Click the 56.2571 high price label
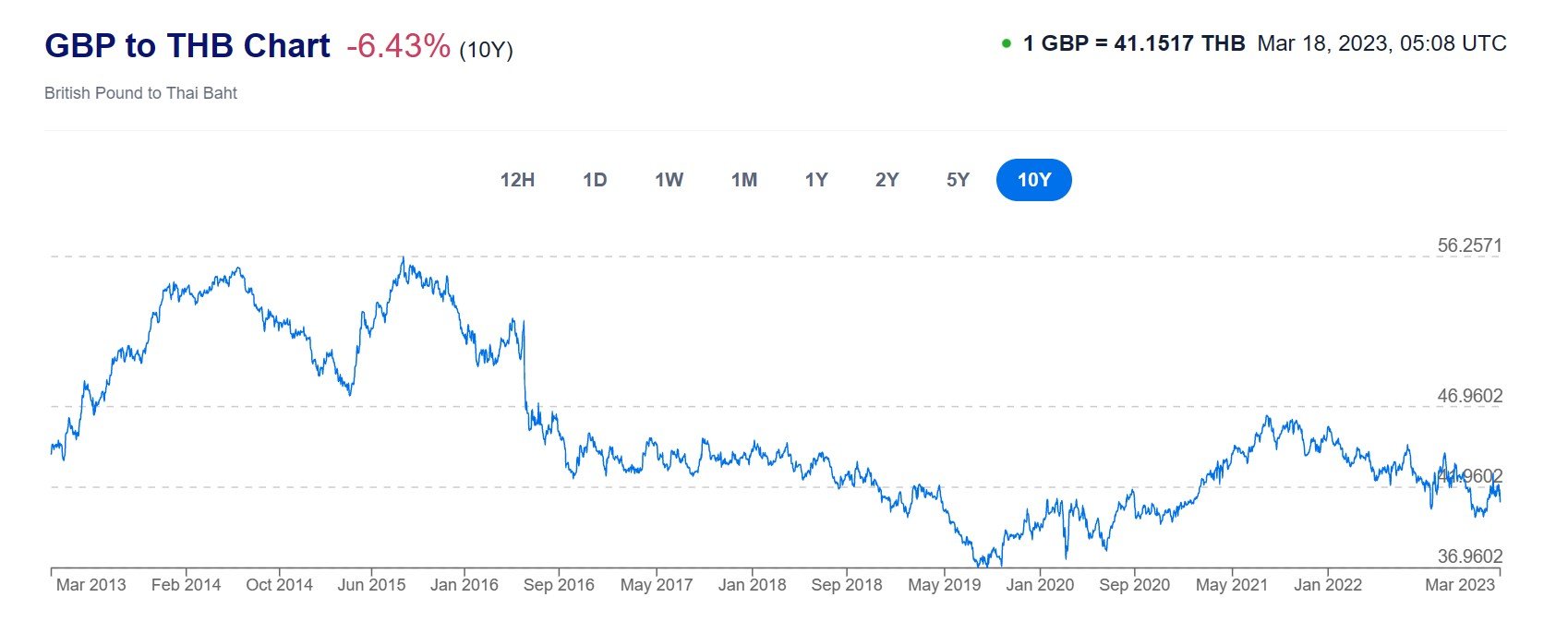 [x=1470, y=245]
